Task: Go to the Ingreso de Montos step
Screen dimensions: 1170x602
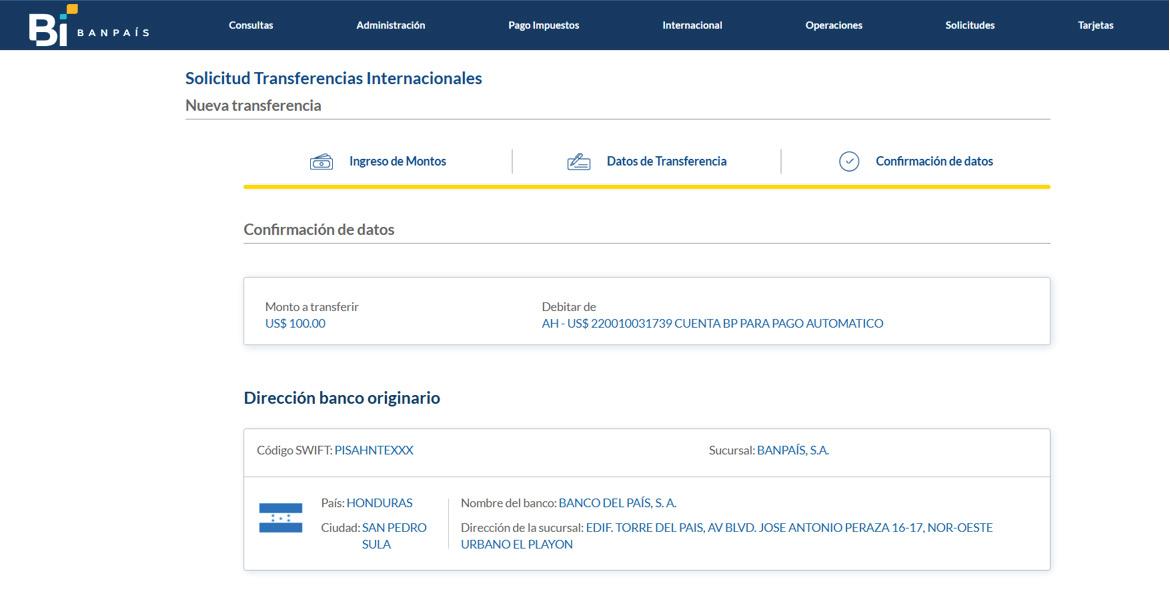Action: coord(397,161)
